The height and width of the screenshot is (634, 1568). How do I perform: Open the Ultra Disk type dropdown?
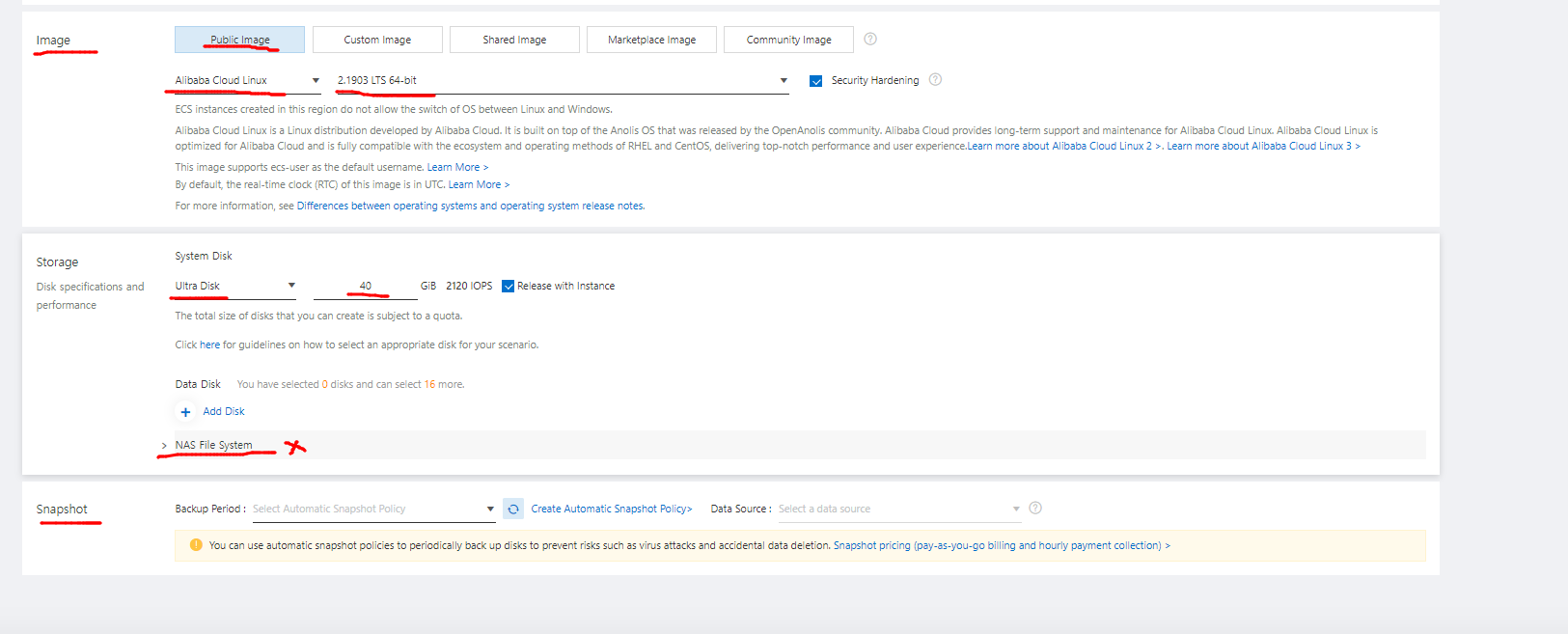click(x=234, y=286)
